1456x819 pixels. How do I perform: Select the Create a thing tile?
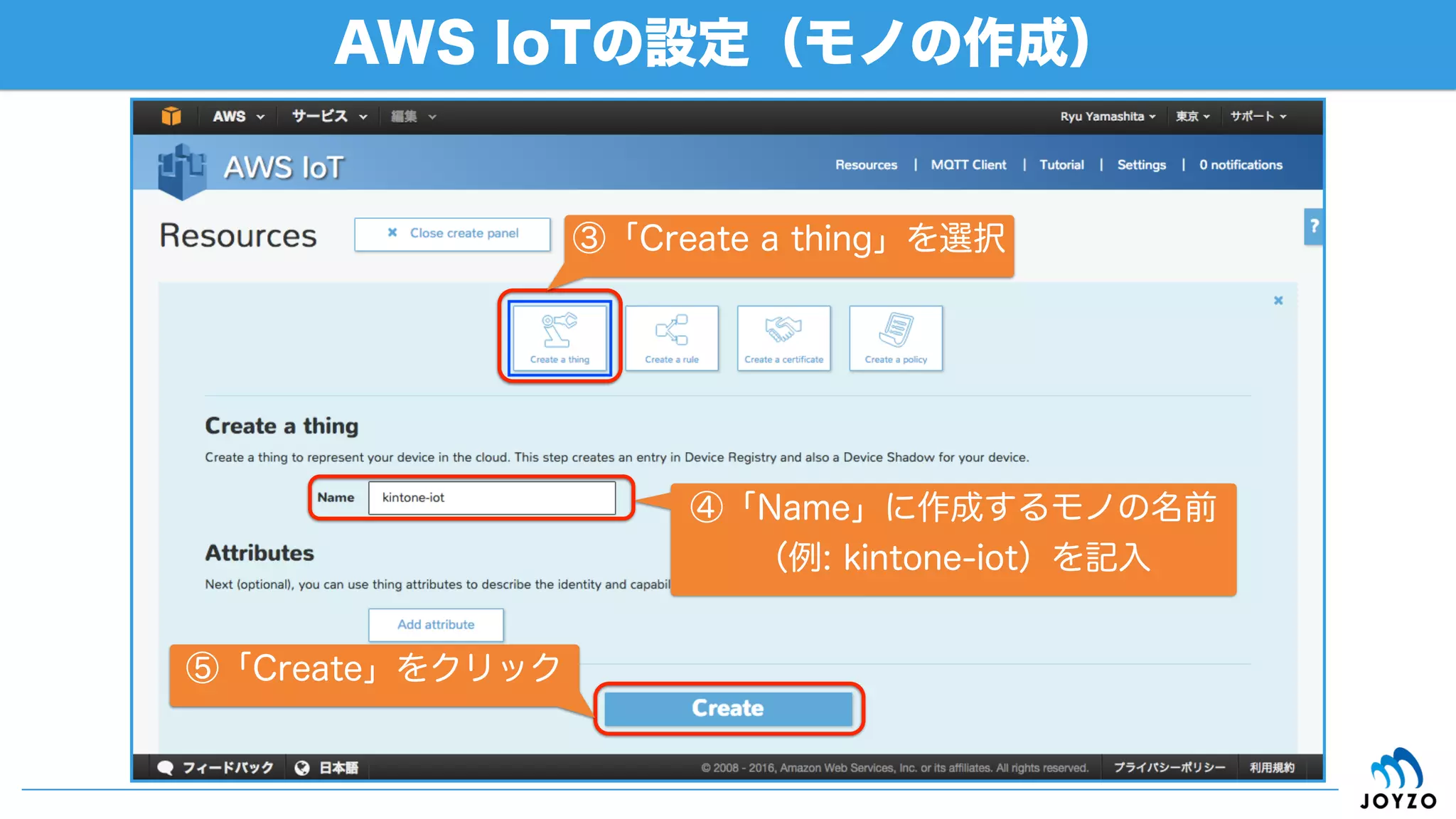tap(560, 338)
